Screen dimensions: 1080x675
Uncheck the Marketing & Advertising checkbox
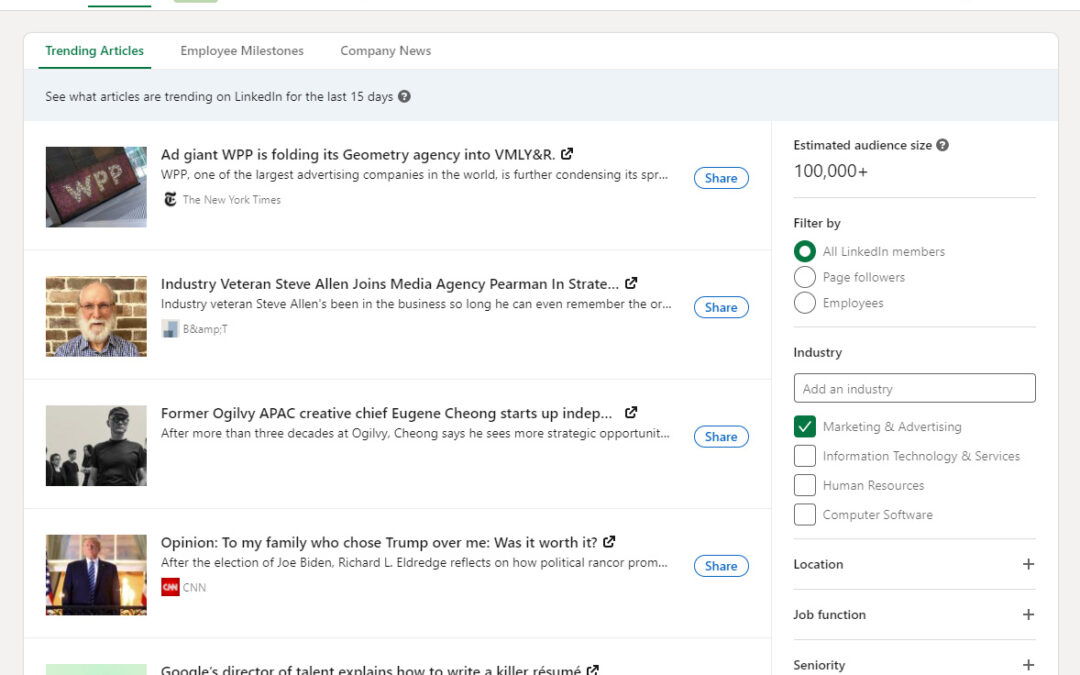coord(804,427)
